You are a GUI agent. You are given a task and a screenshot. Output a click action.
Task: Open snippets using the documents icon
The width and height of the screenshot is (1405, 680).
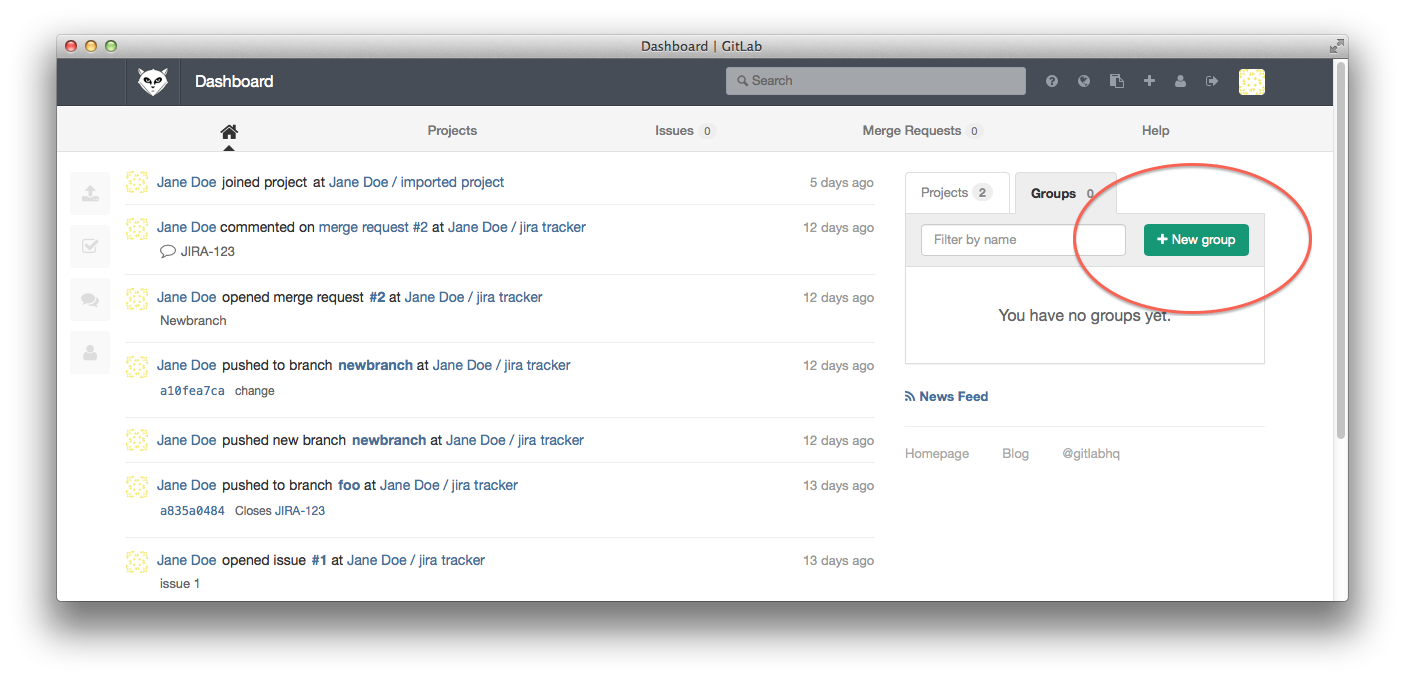[x=1116, y=81]
